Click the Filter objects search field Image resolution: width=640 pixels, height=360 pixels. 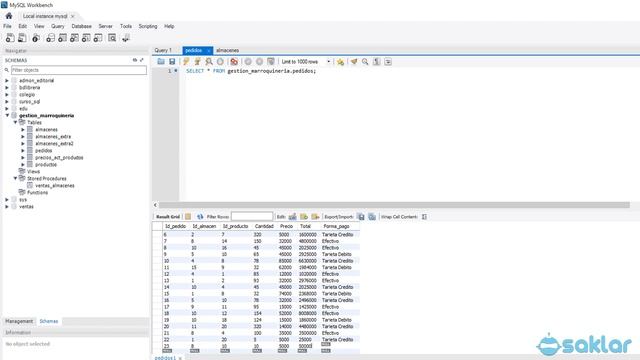click(x=78, y=70)
